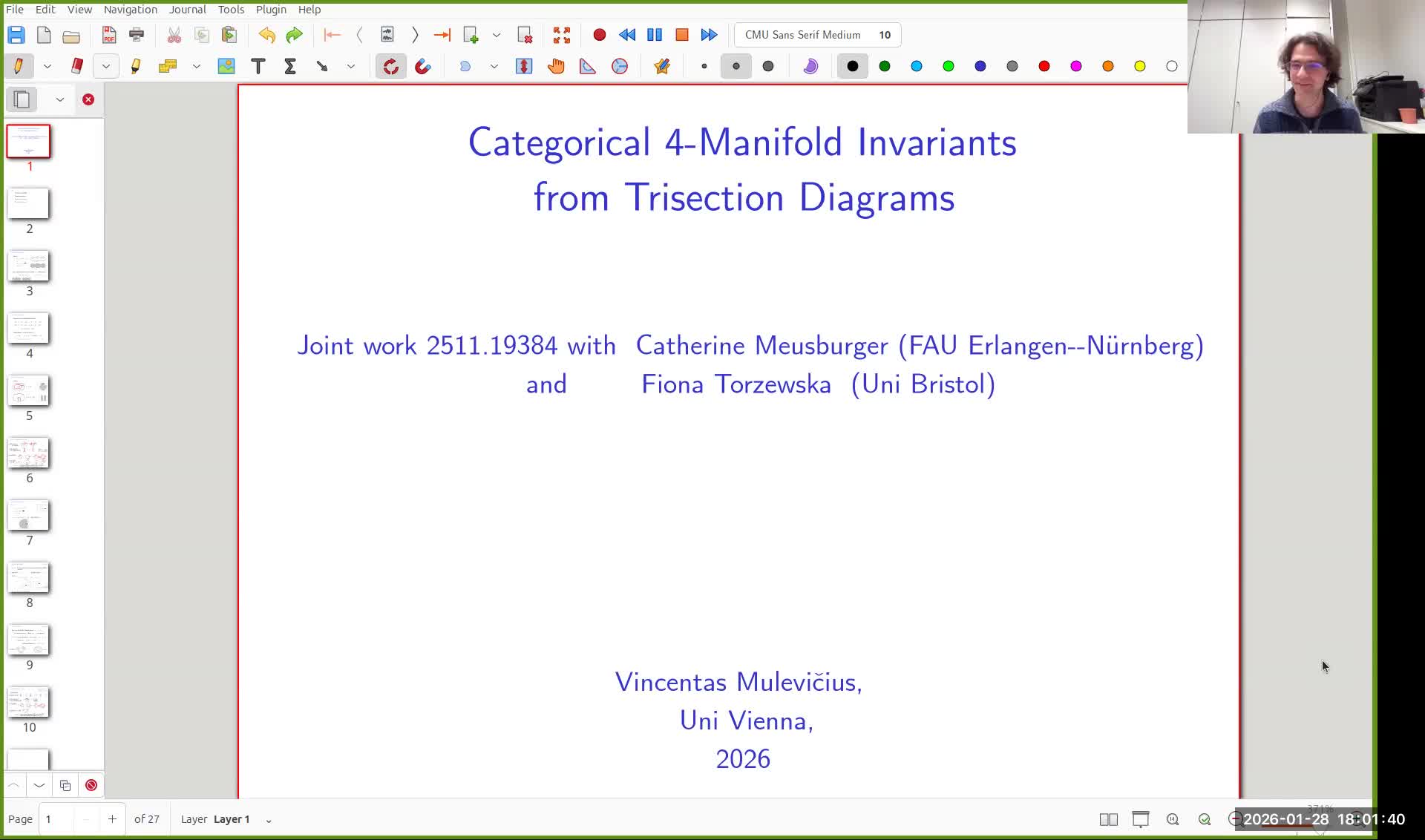This screenshot has width=1425, height=840.
Task: Open the Journal menu
Action: click(187, 10)
